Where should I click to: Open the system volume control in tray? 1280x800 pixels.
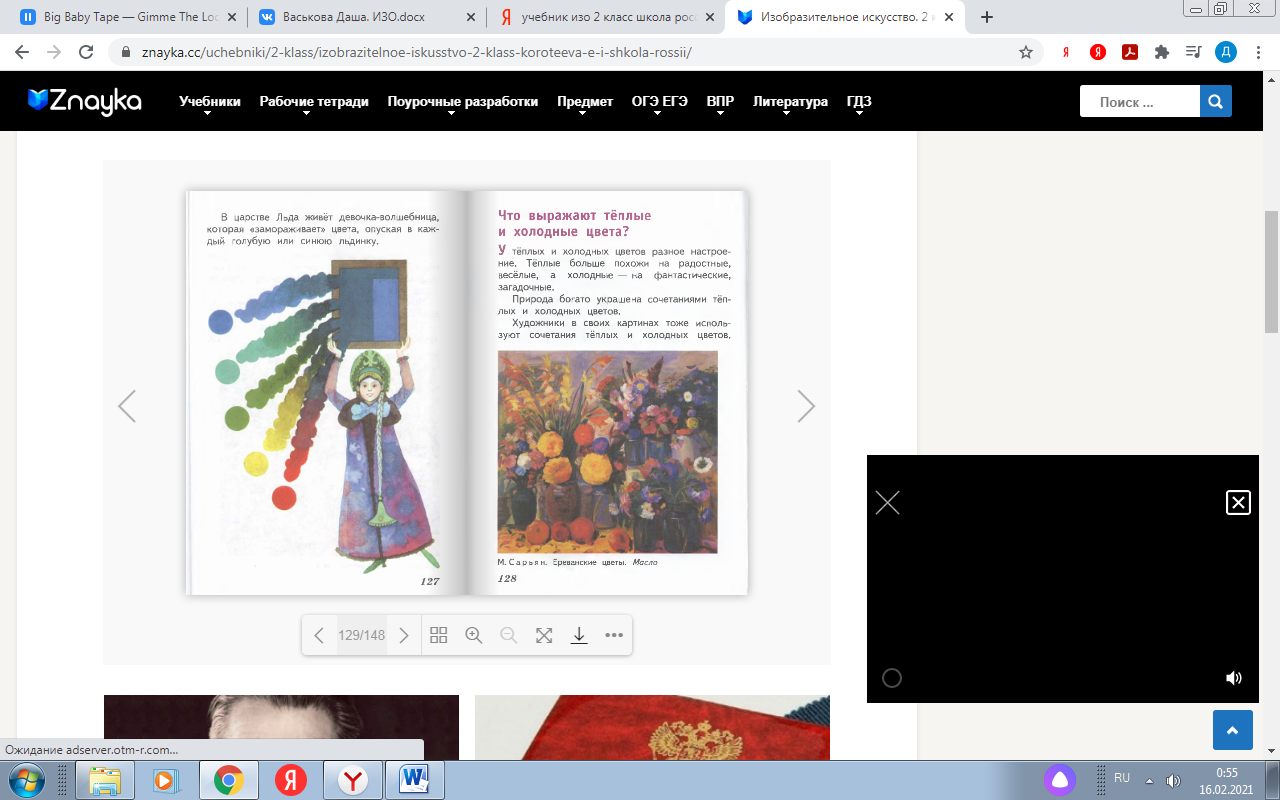pyautogui.click(x=1173, y=779)
